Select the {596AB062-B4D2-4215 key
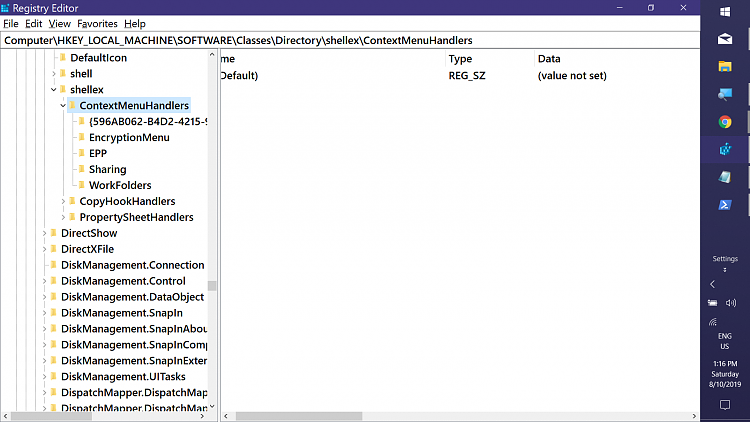750x422 pixels. (148, 121)
